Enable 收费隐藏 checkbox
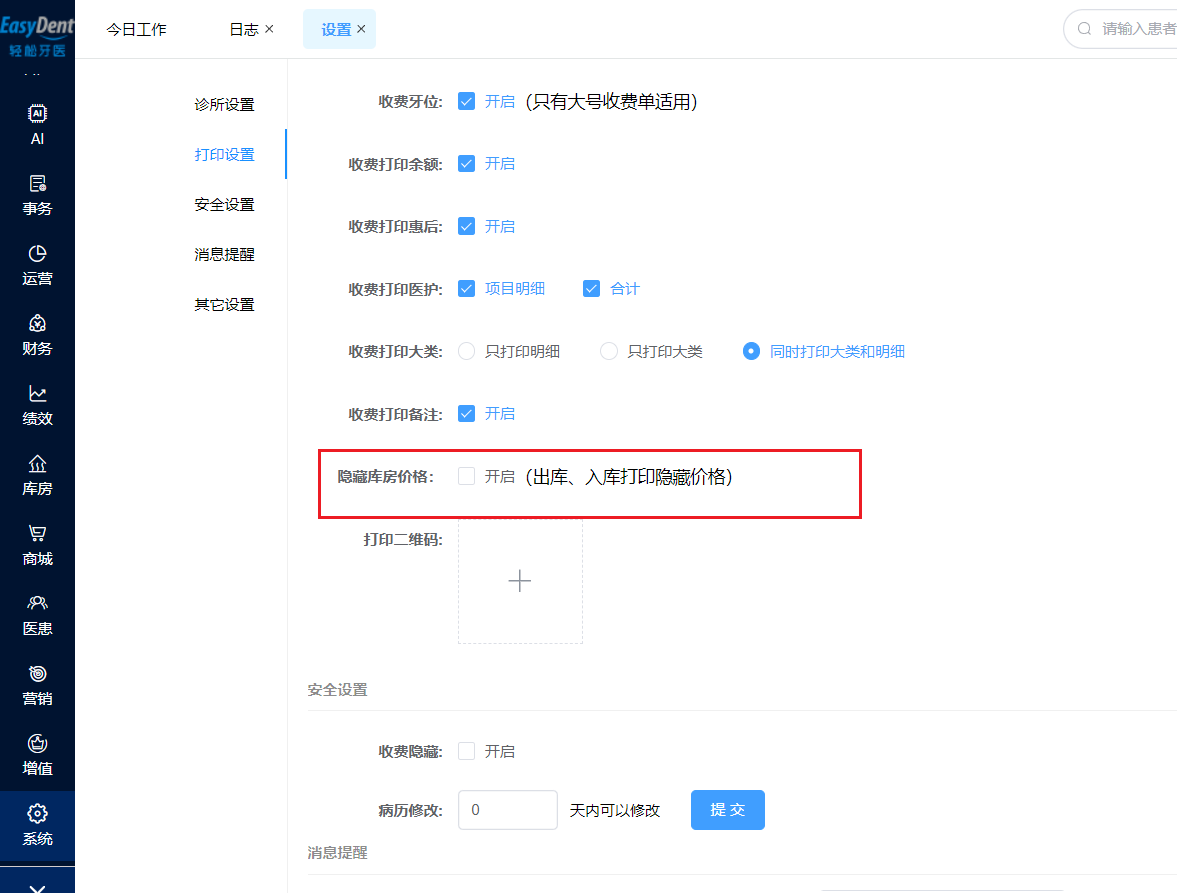 [466, 751]
